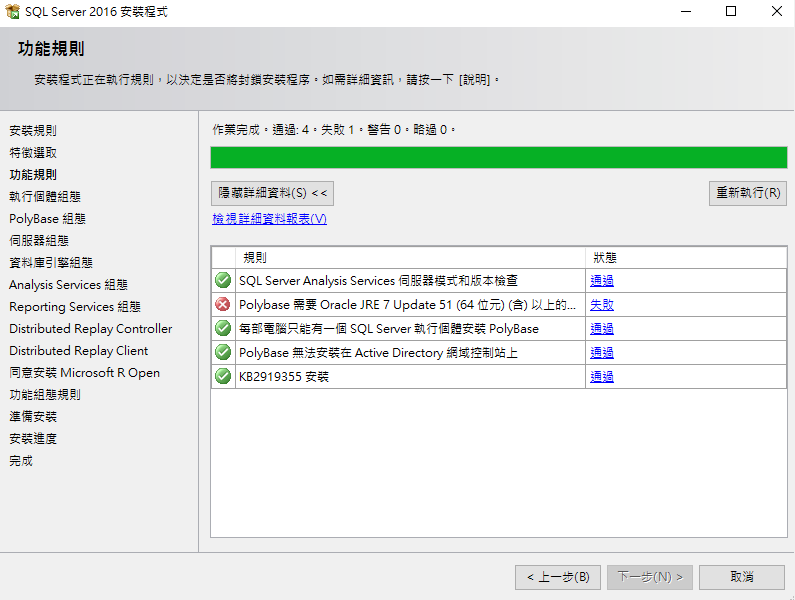Screen dimensions: 795x600
Task: Select PolyBase 組態 step in sidebar
Action: pos(47,219)
